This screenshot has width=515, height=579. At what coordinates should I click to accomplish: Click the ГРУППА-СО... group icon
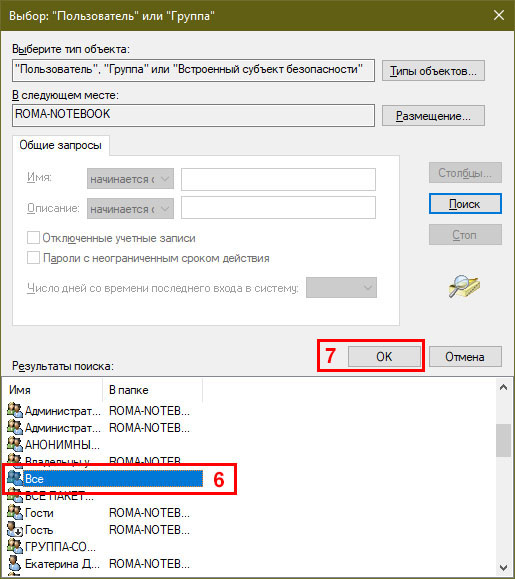pos(15,546)
